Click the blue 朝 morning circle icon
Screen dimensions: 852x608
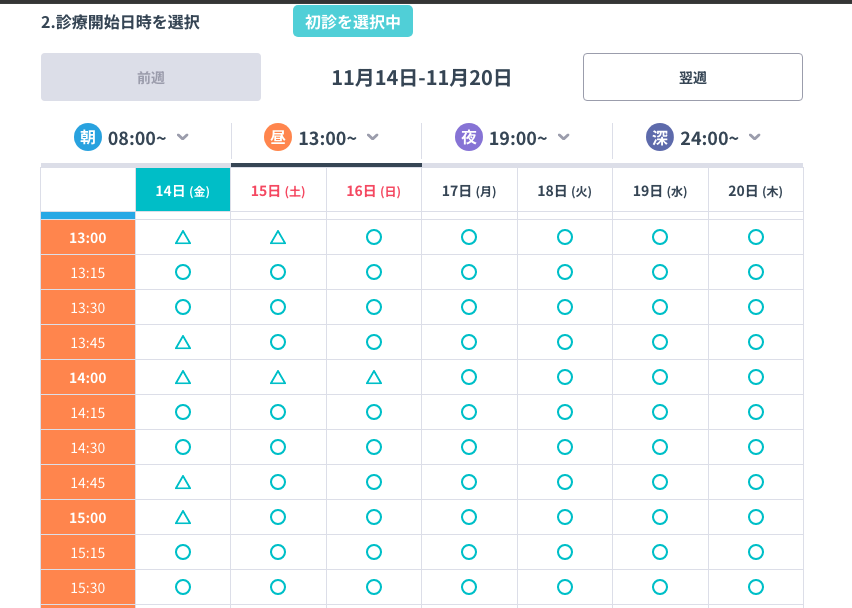pyautogui.click(x=88, y=137)
